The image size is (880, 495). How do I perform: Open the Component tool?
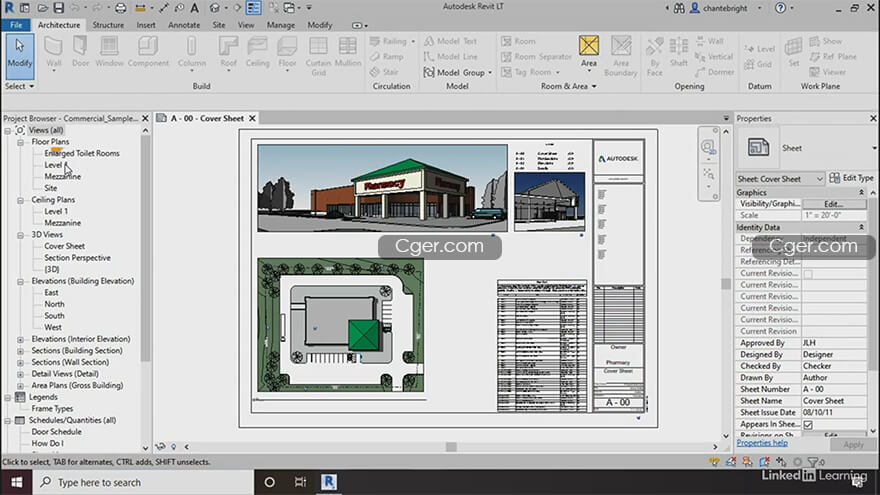click(148, 53)
